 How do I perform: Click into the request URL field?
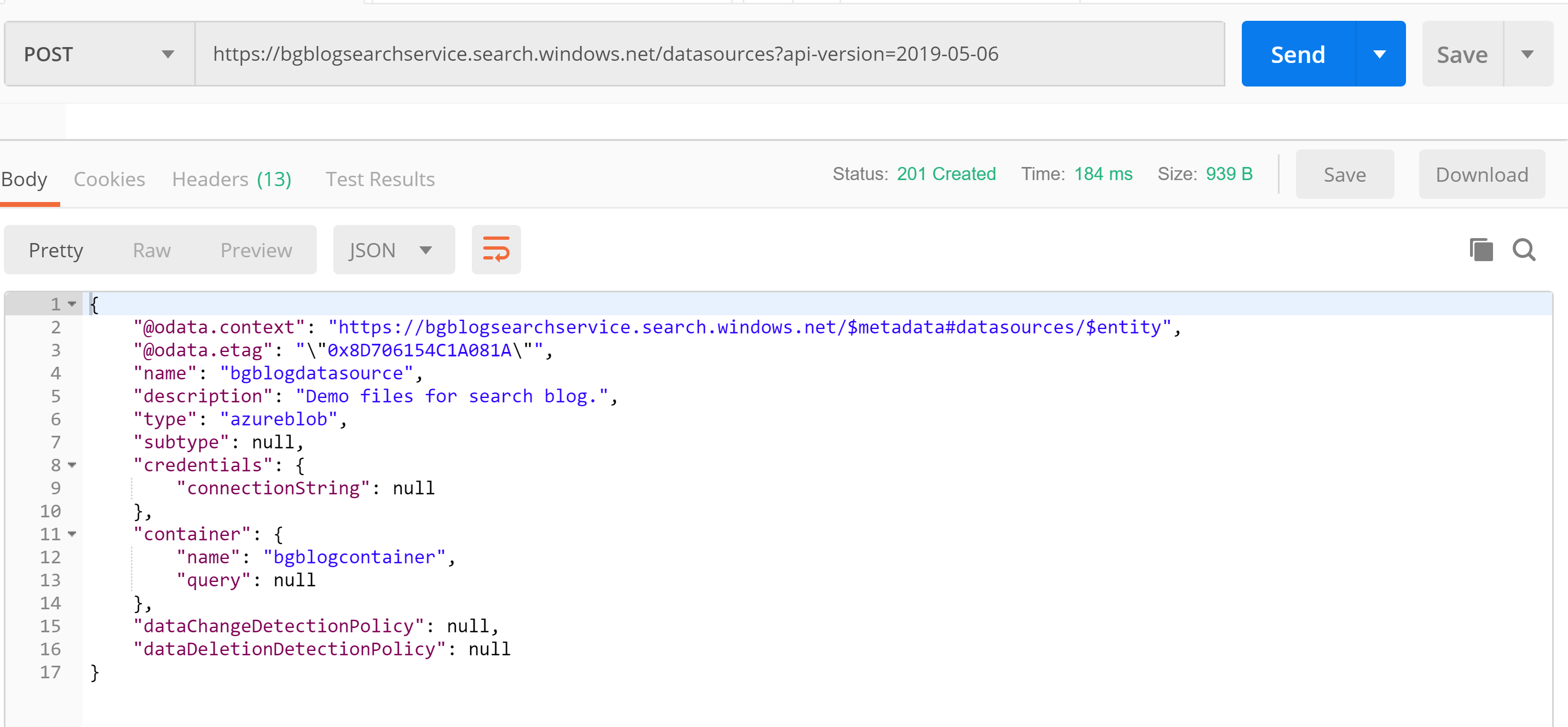pyautogui.click(x=709, y=54)
